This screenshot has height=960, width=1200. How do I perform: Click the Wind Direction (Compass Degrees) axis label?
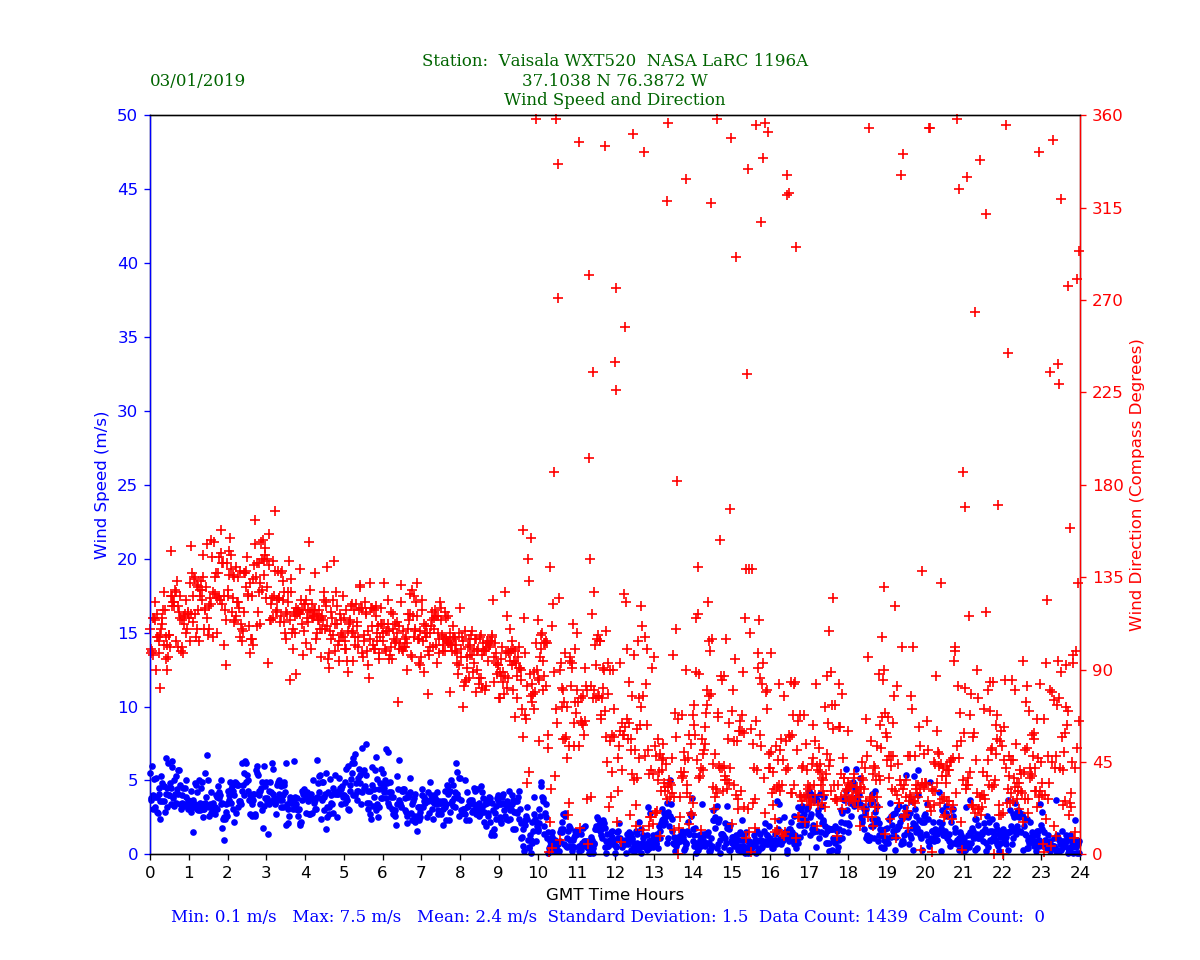(x=1137, y=485)
